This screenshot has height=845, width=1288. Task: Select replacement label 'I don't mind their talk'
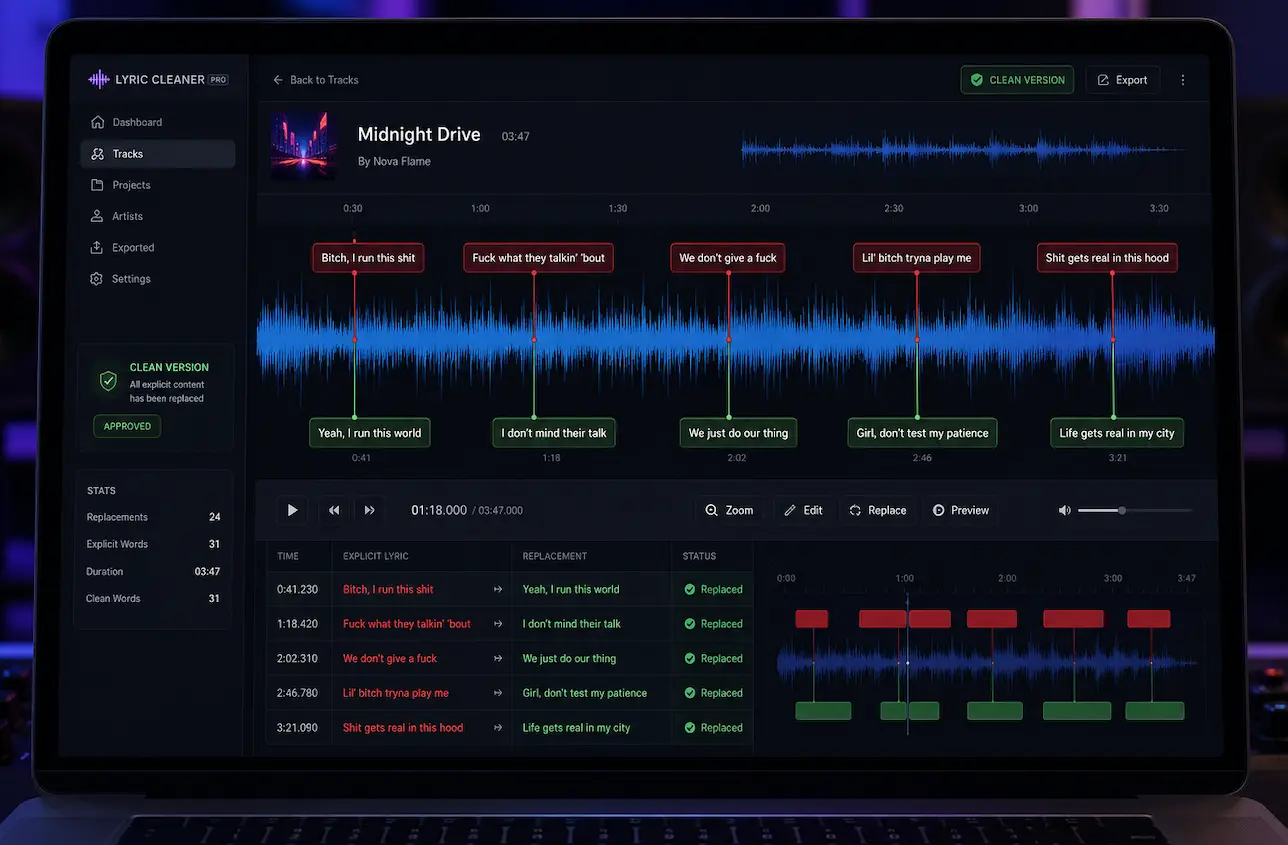554,433
